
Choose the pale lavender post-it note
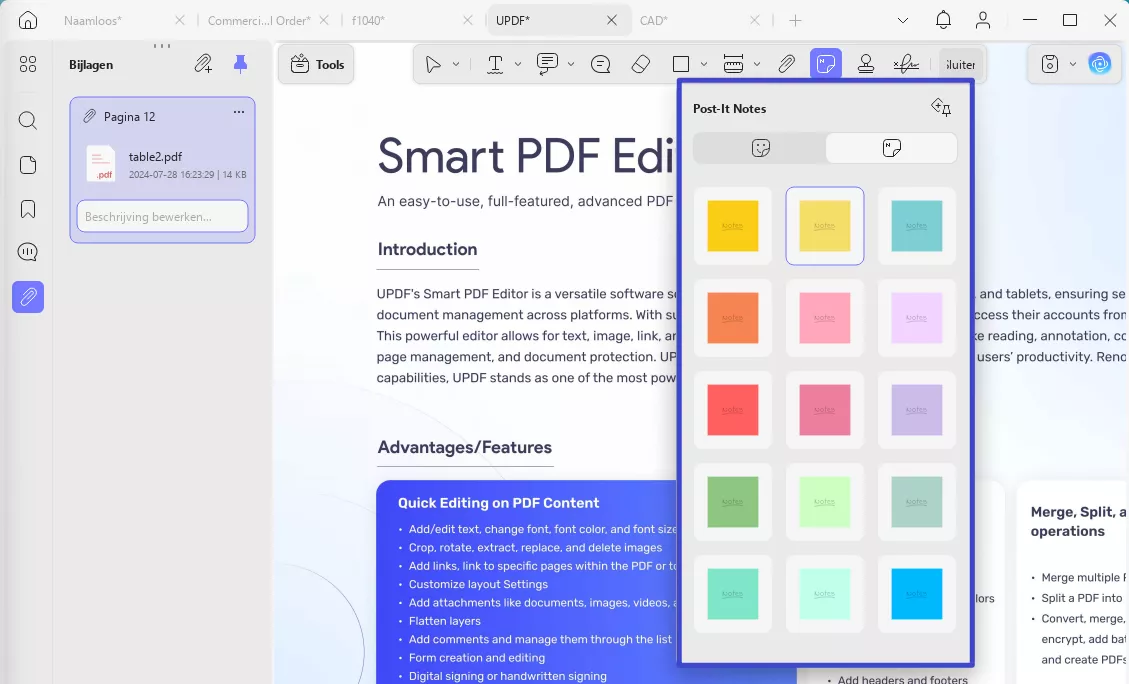(x=917, y=318)
